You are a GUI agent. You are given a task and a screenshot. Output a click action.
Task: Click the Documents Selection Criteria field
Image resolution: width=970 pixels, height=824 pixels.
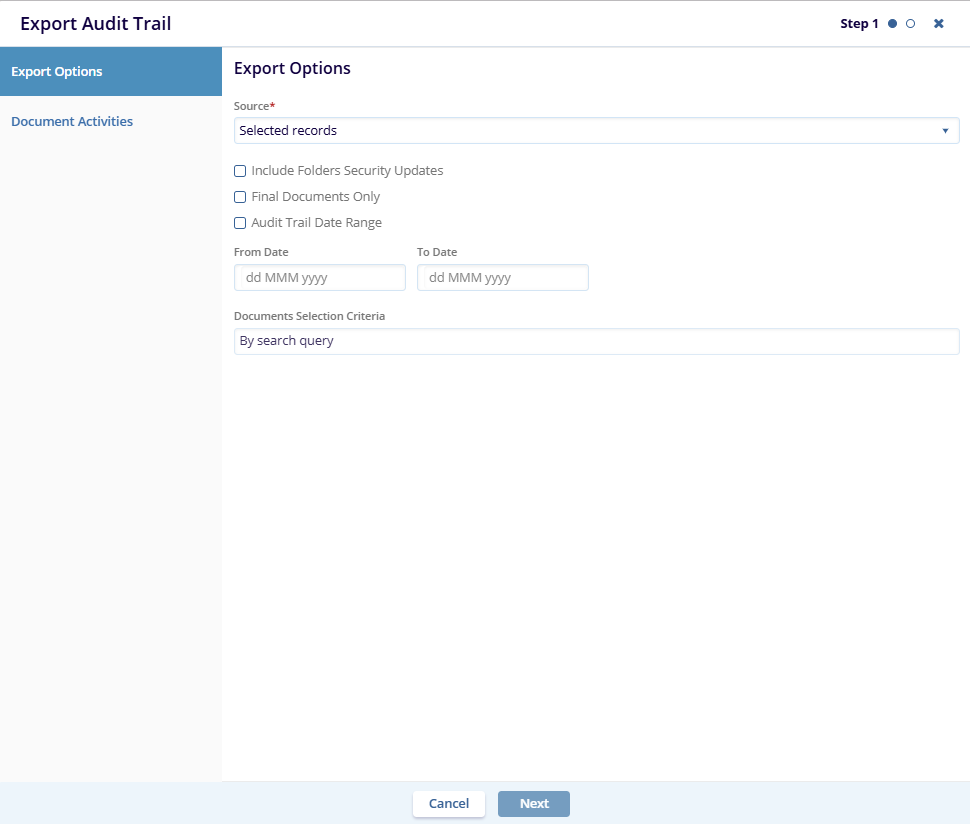click(596, 341)
